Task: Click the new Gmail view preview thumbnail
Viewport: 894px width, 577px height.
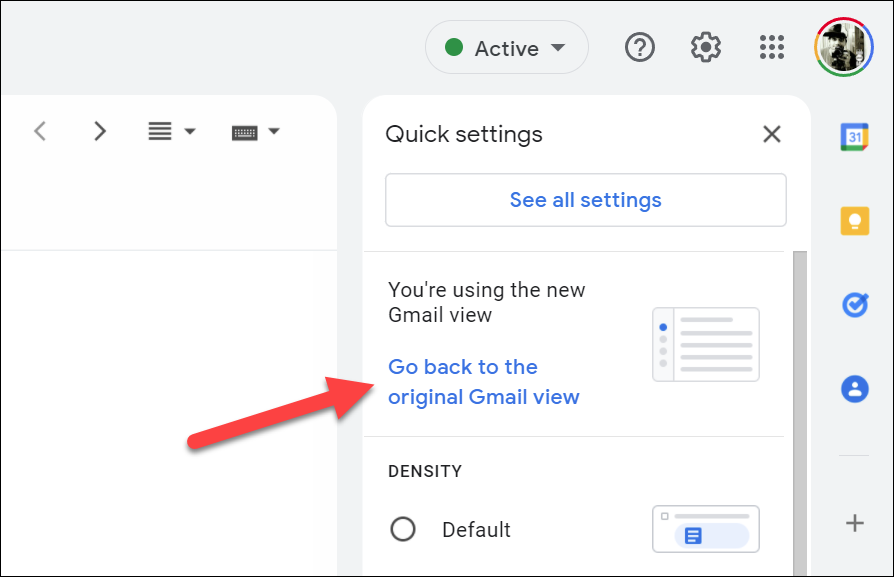Action: point(706,344)
